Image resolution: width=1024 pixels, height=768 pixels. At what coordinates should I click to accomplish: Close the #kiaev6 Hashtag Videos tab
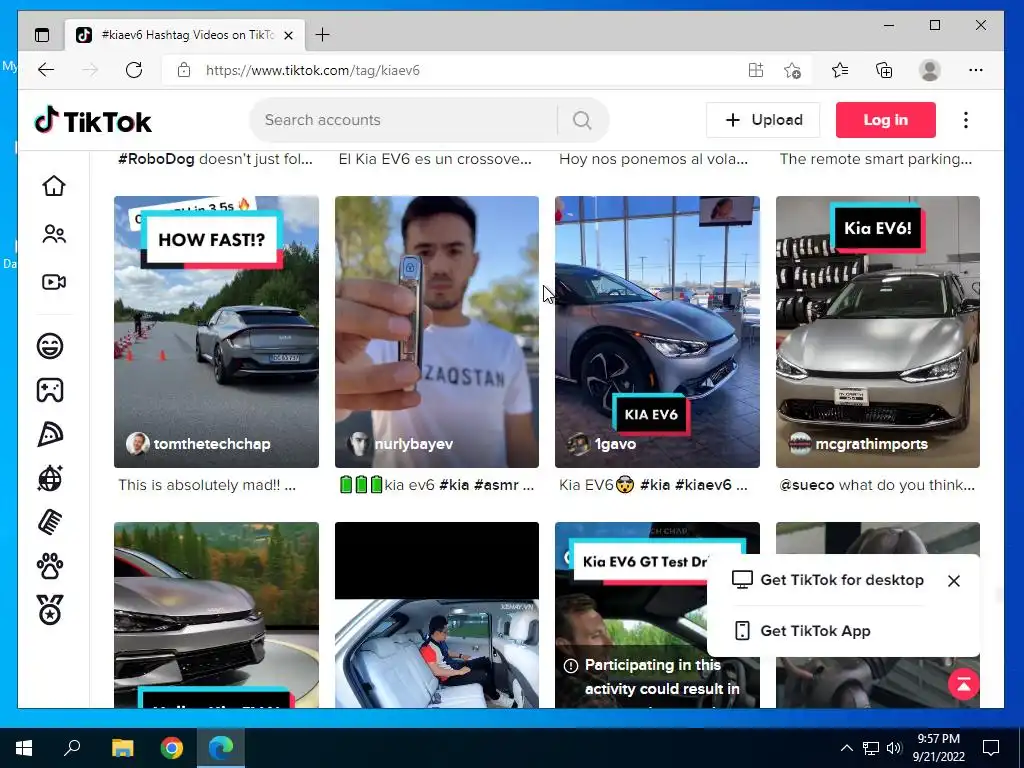click(289, 35)
